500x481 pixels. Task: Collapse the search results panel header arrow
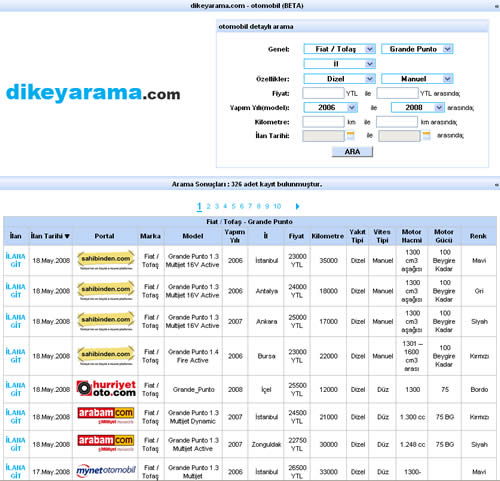(496, 184)
